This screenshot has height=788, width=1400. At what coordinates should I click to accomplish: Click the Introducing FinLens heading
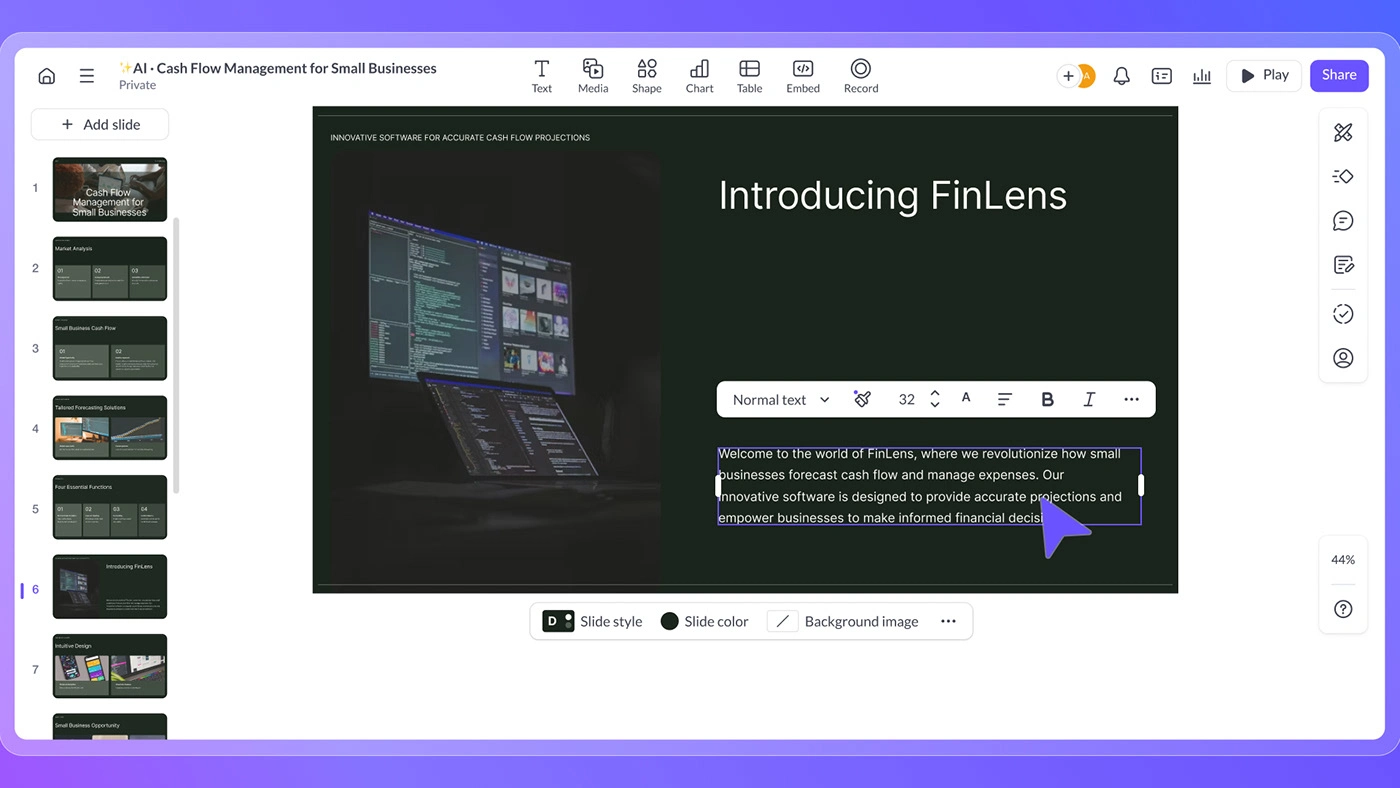892,195
